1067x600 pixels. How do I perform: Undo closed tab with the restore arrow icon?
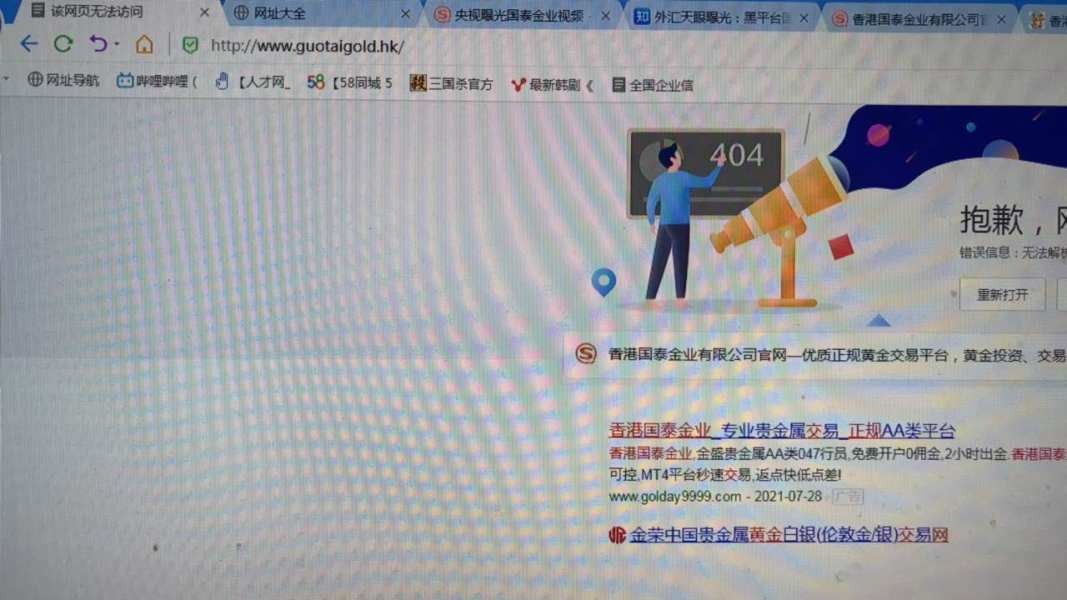coord(98,44)
